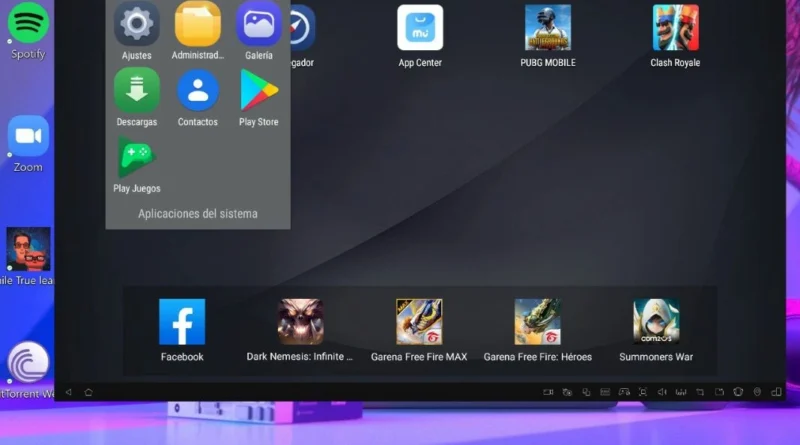The width and height of the screenshot is (800, 445).
Task: Launch Dark Nemesis: Infinite game
Action: pos(301,322)
